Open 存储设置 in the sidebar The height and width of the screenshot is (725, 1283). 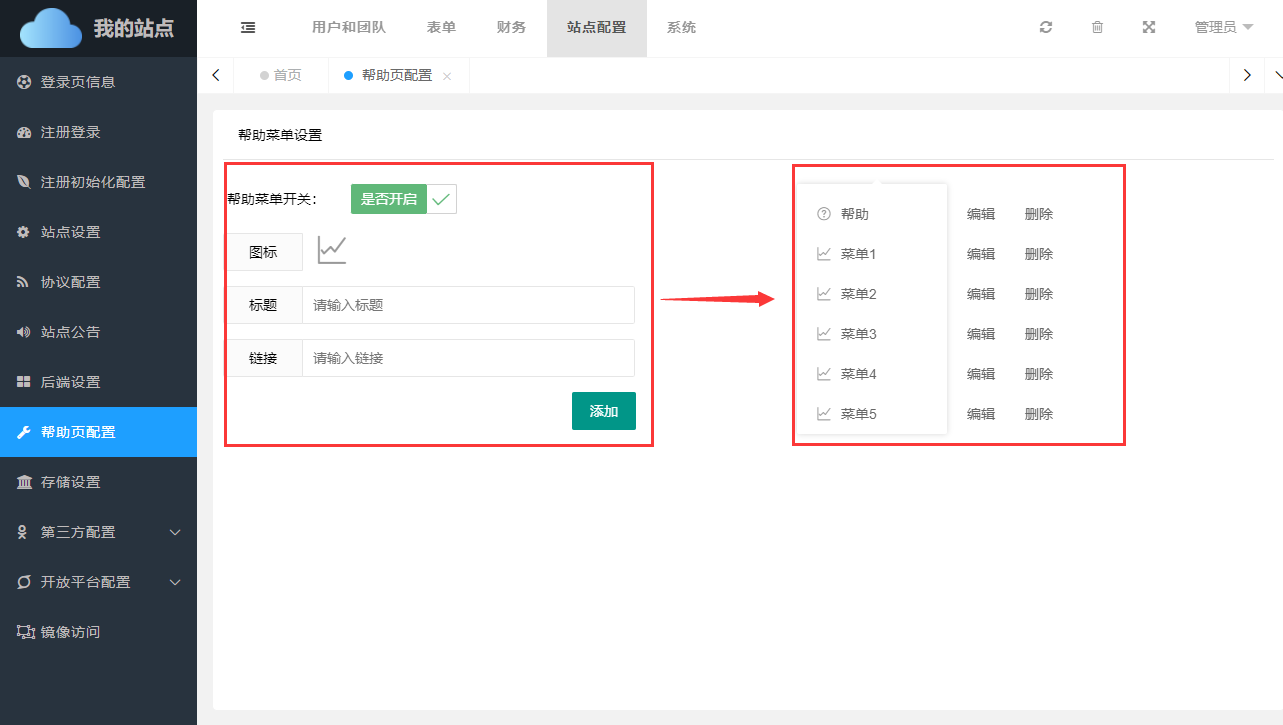tap(98, 482)
